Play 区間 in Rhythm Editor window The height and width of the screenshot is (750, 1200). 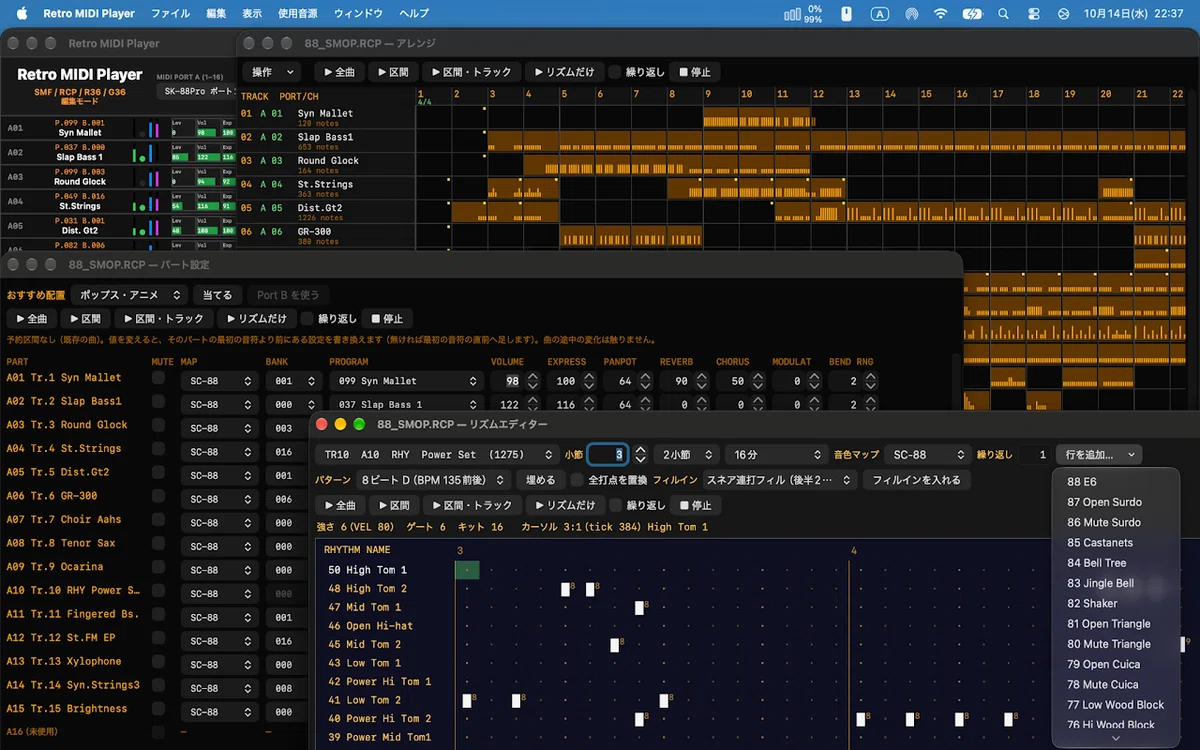pyautogui.click(x=393, y=505)
